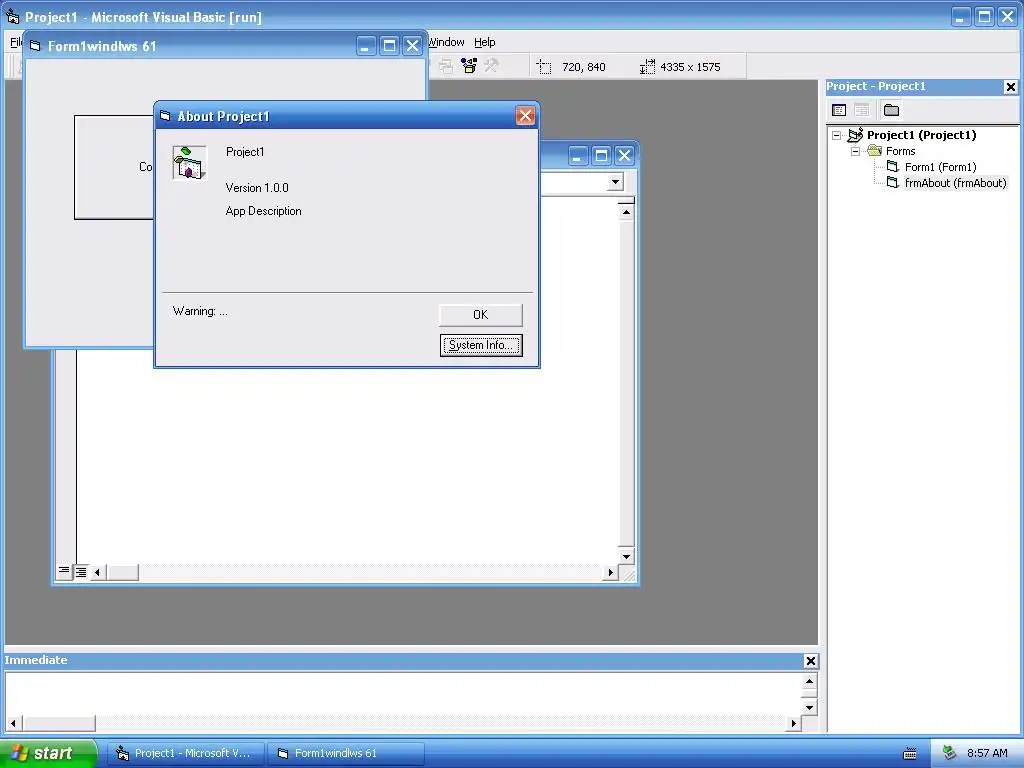Screen dimensions: 1024x768
Task: Click Immediate window horizontal scroll right arrow
Action: click(793, 723)
